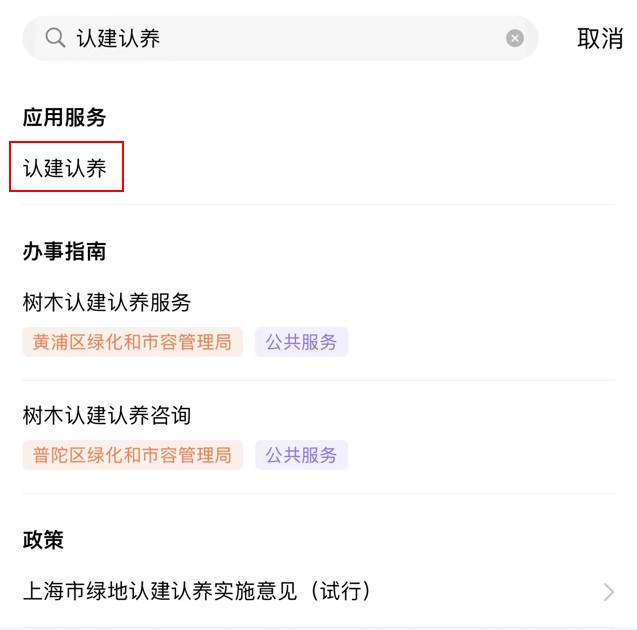Image resolution: width=637 pixels, height=630 pixels.
Task: Click 公共服务 tag under 树木认建认养服务
Action: pyautogui.click(x=301, y=342)
